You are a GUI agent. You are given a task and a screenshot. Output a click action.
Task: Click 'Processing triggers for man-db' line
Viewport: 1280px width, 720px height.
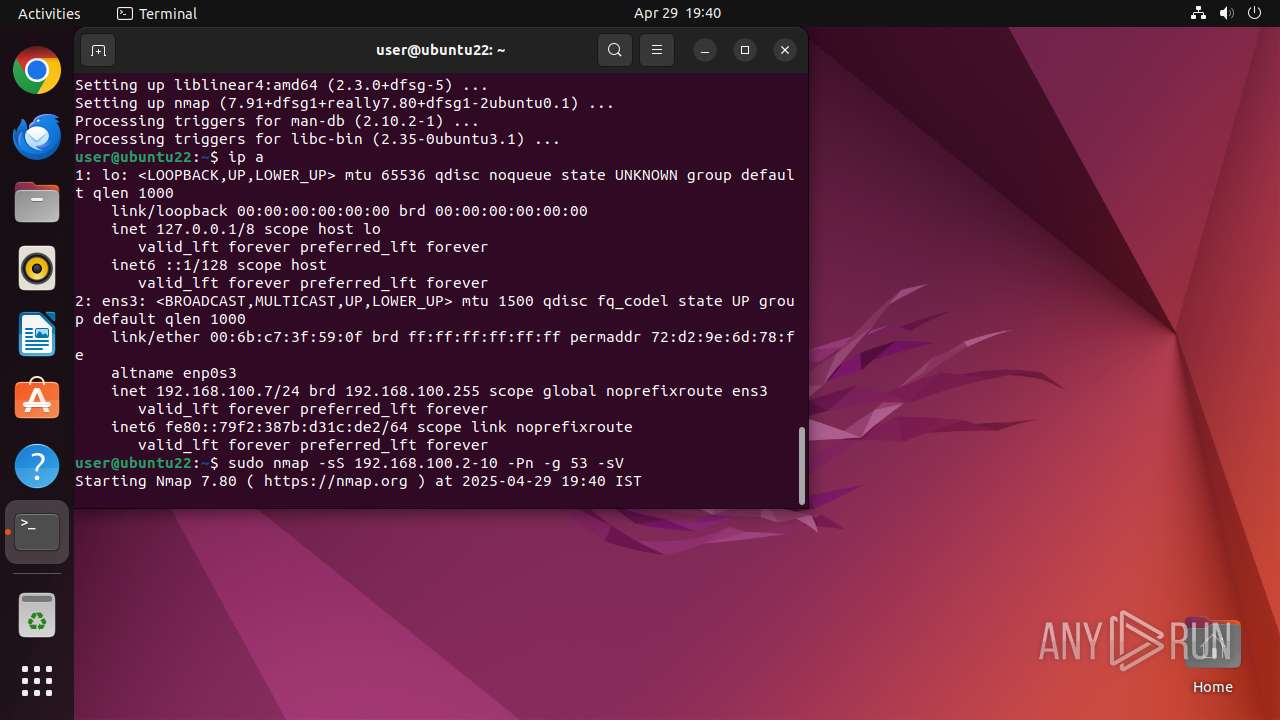277,121
